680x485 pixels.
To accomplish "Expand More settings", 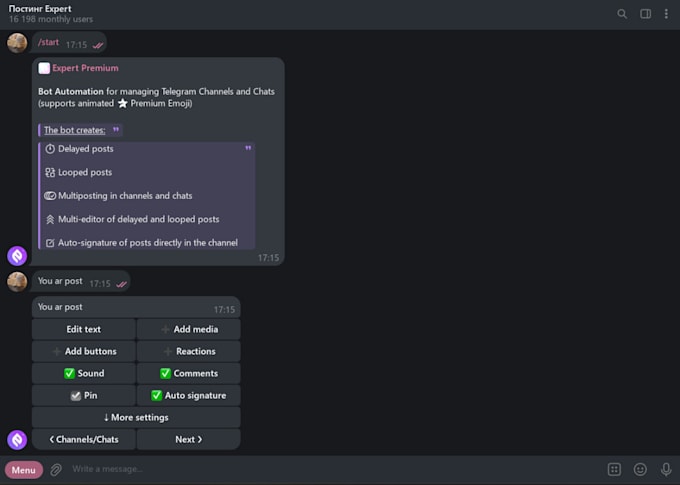I will click(x=136, y=417).
